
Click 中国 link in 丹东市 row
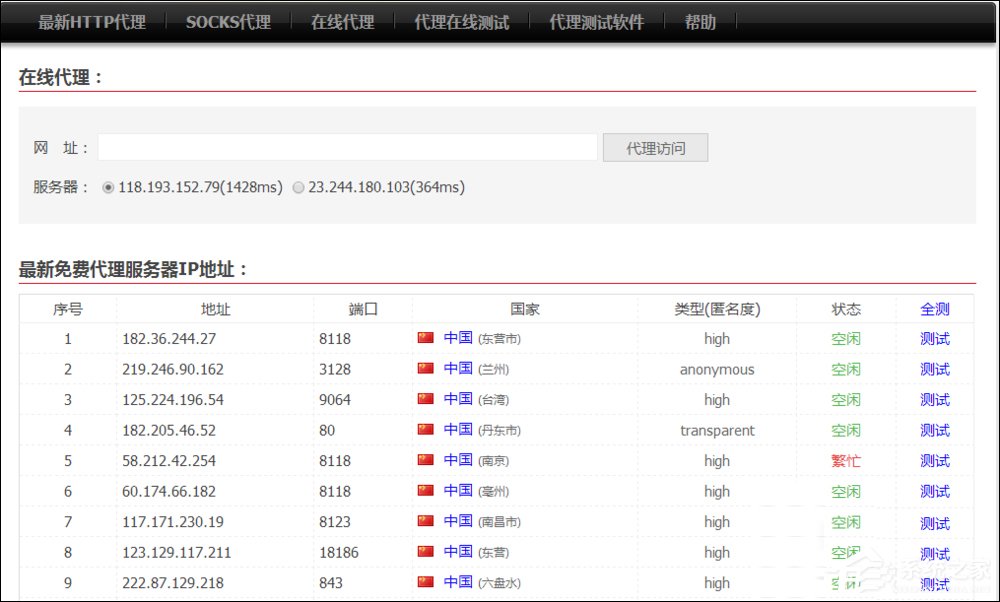(x=458, y=430)
